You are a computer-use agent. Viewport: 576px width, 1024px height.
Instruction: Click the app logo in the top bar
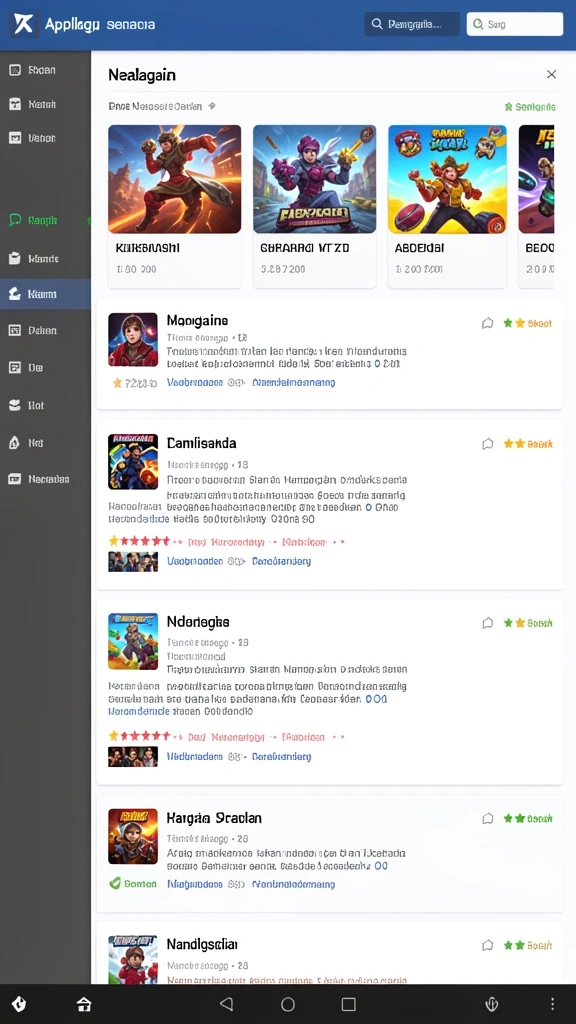click(x=24, y=25)
